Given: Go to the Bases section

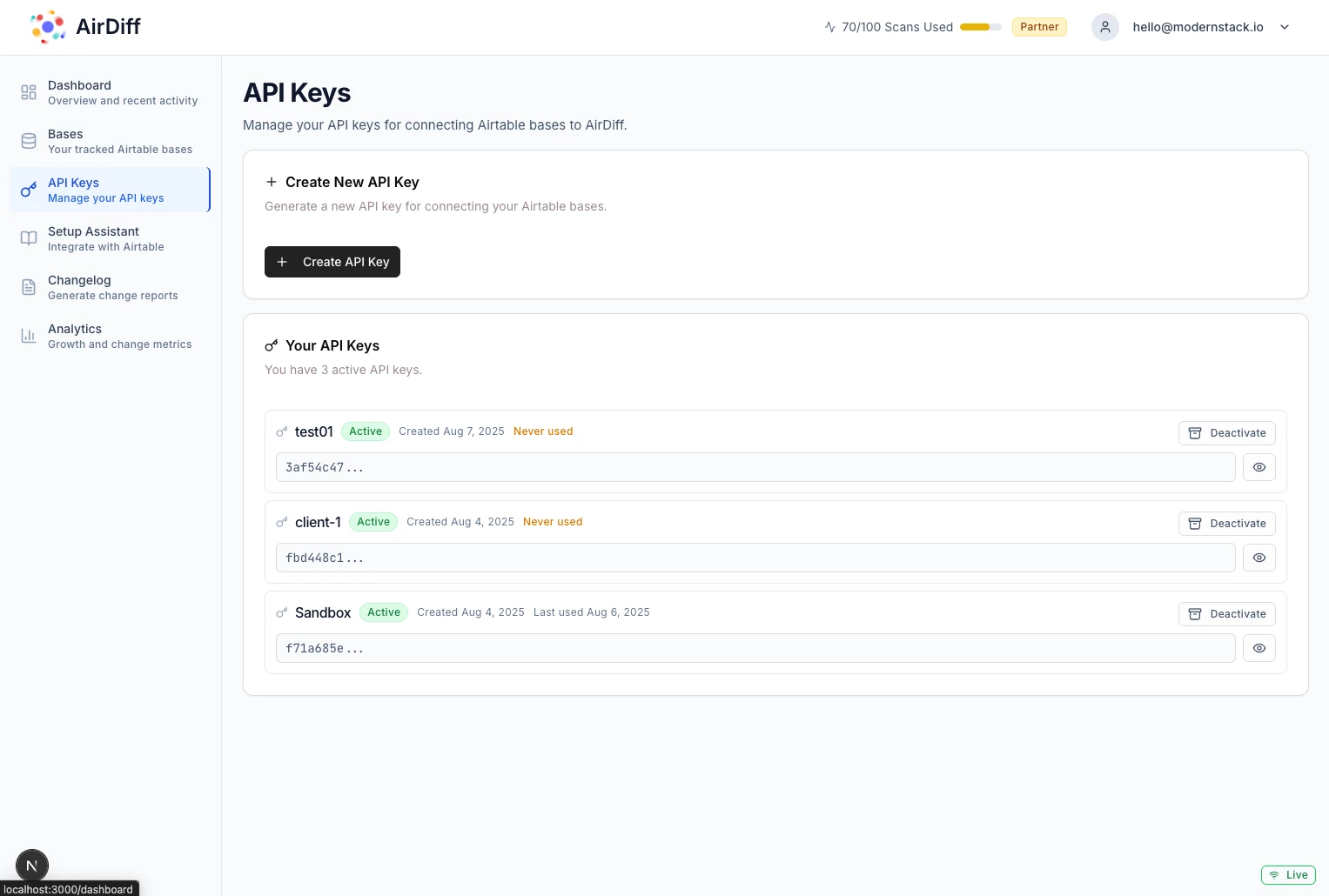Looking at the screenshot, I should 110,141.
